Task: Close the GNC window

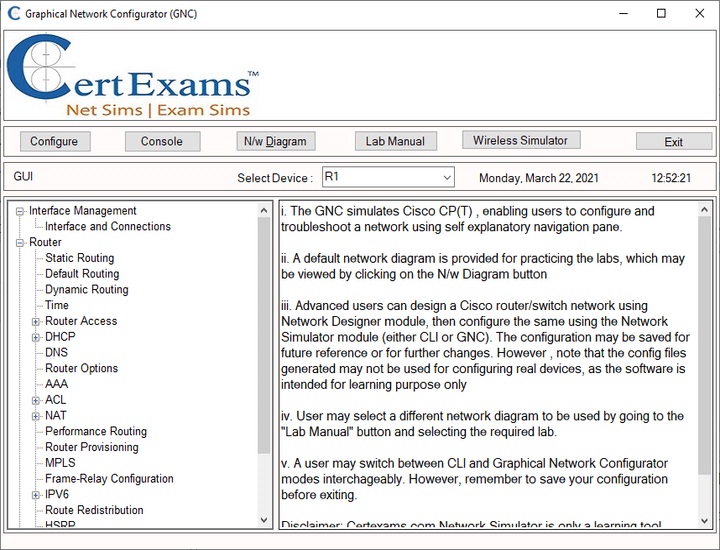Action: click(699, 13)
